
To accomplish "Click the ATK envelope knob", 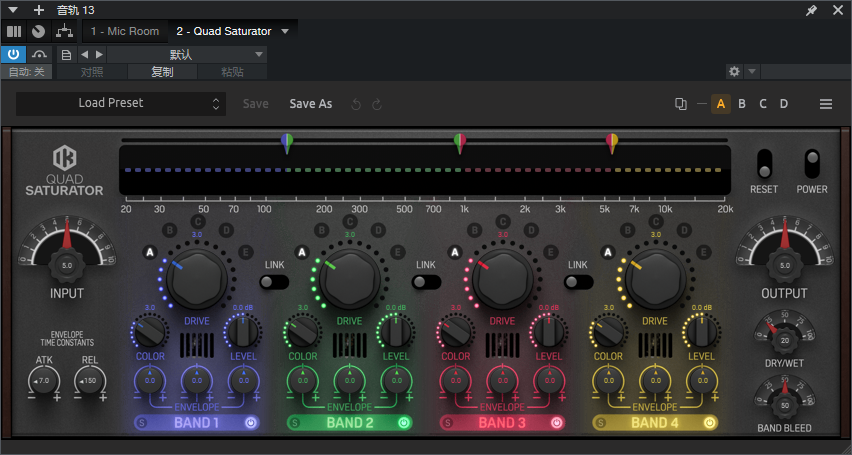I will tap(44, 381).
